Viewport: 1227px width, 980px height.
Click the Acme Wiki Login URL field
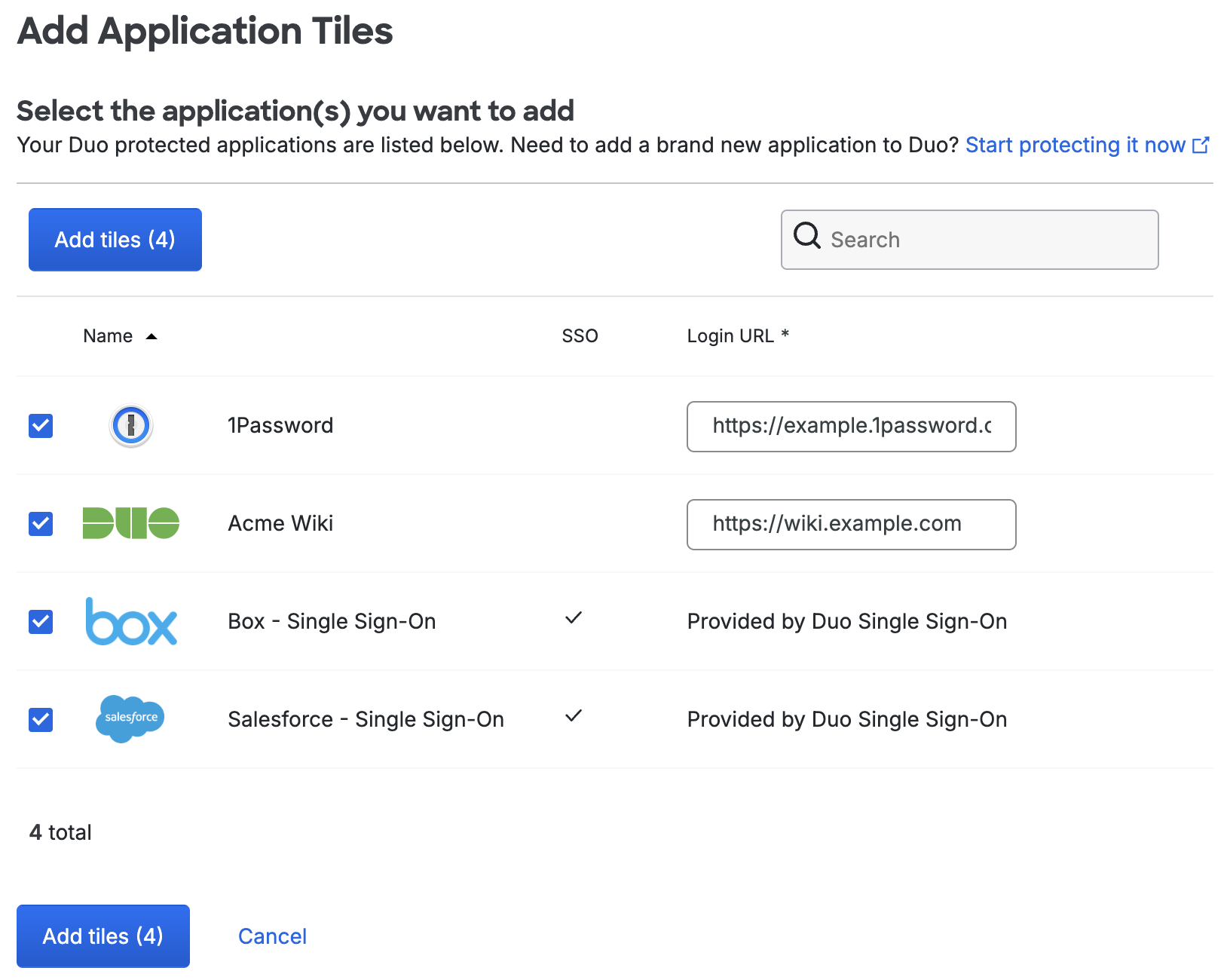(851, 524)
